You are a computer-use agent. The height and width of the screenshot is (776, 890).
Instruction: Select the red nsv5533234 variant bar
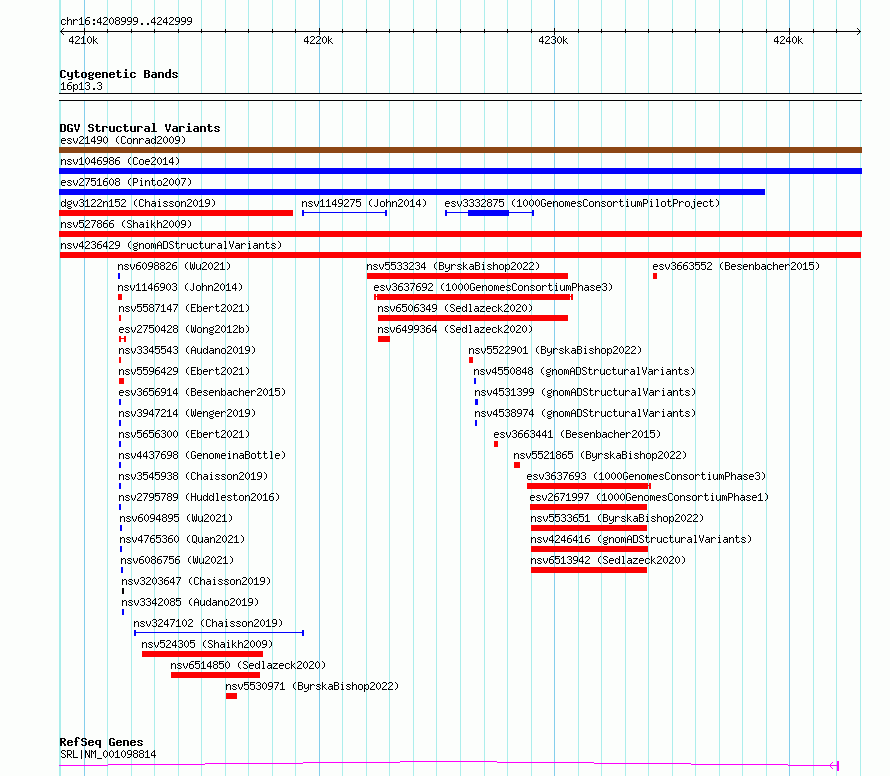(x=467, y=276)
